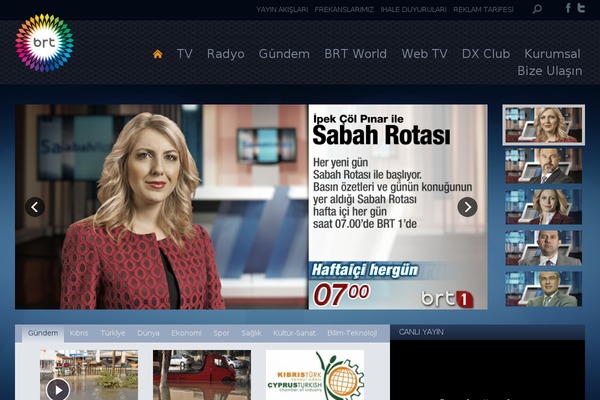600x400 pixels.
Task: Open the red truck flood news image
Action: click(202, 375)
